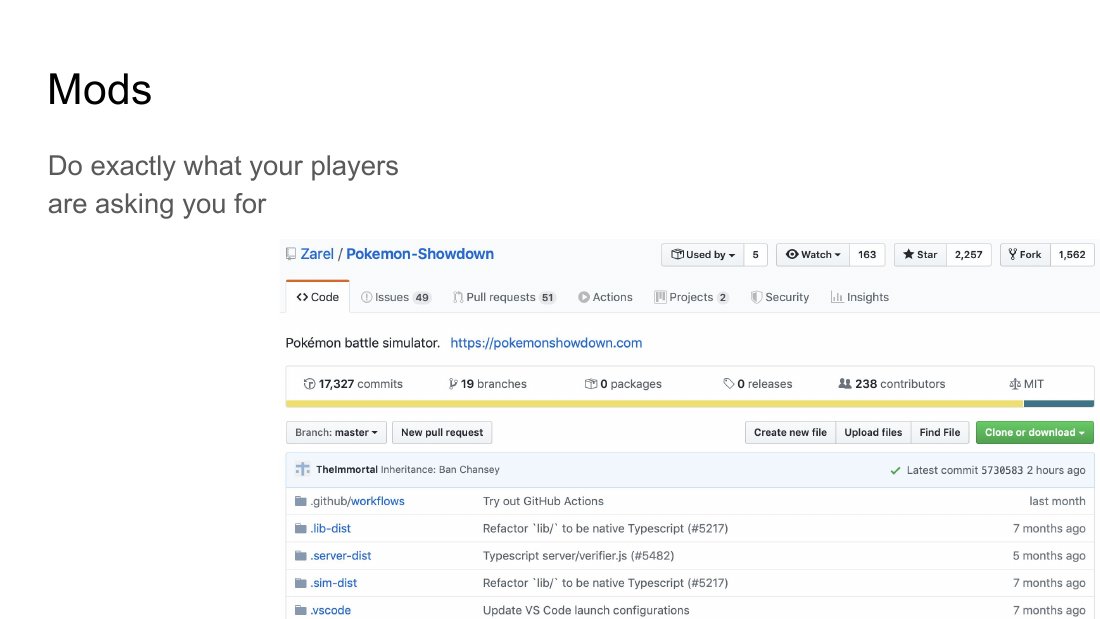Open the pokemonshowdown.com website link
The image size is (1100, 619).
click(546, 343)
